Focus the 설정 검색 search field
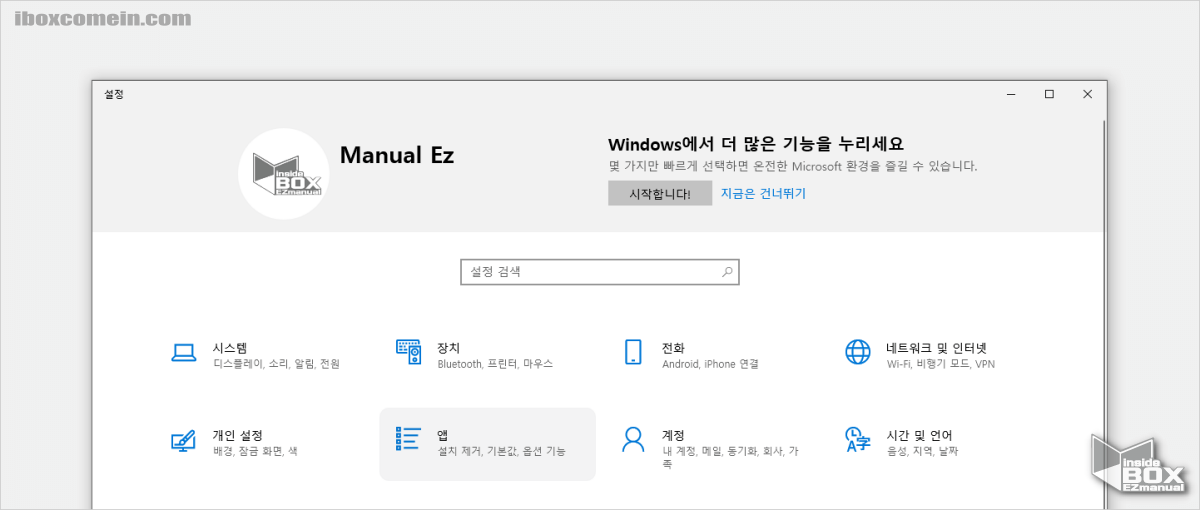Image resolution: width=1200 pixels, height=510 pixels. click(600, 271)
